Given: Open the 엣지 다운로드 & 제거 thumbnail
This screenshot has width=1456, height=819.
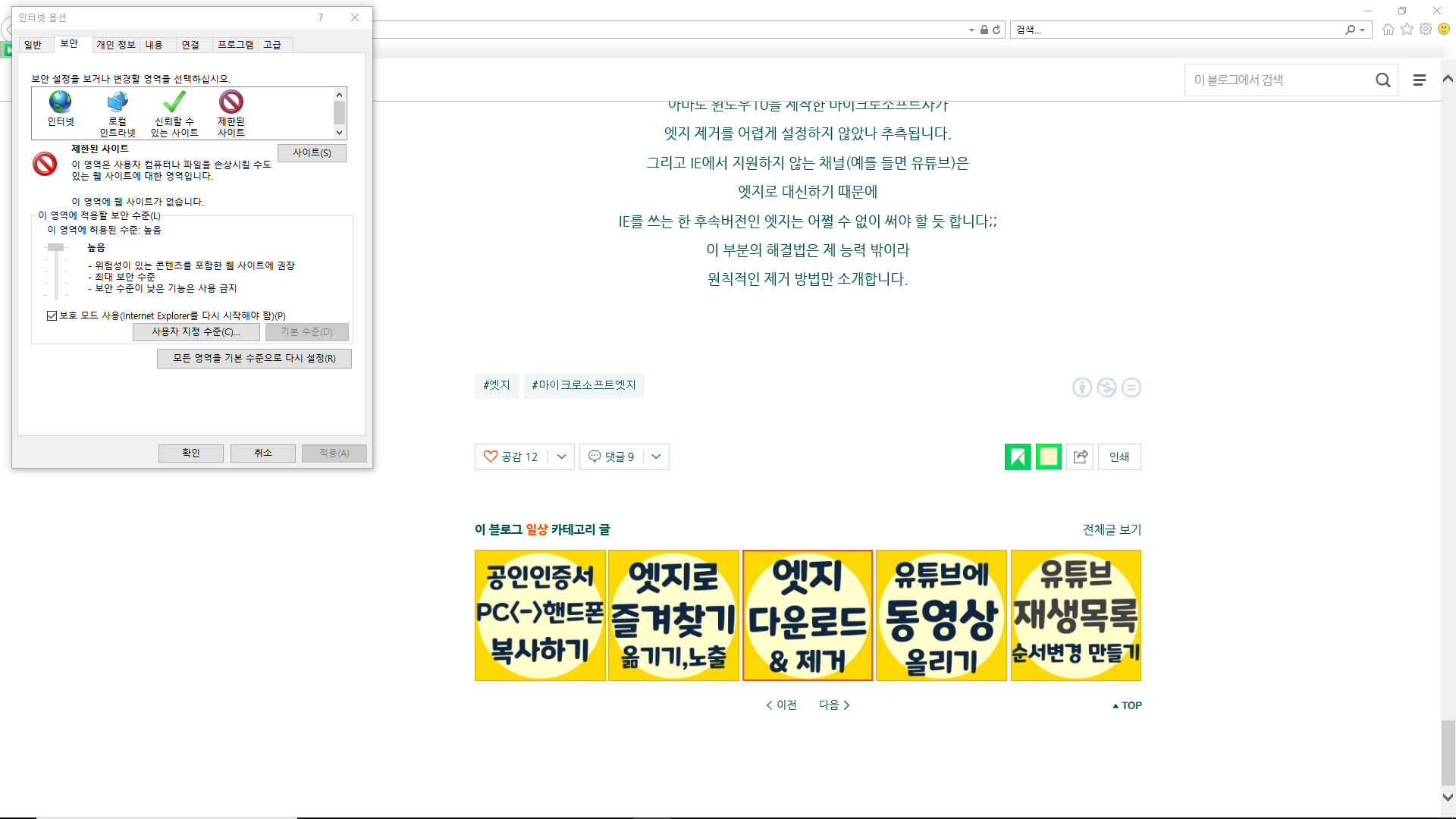Looking at the screenshot, I should click(807, 615).
